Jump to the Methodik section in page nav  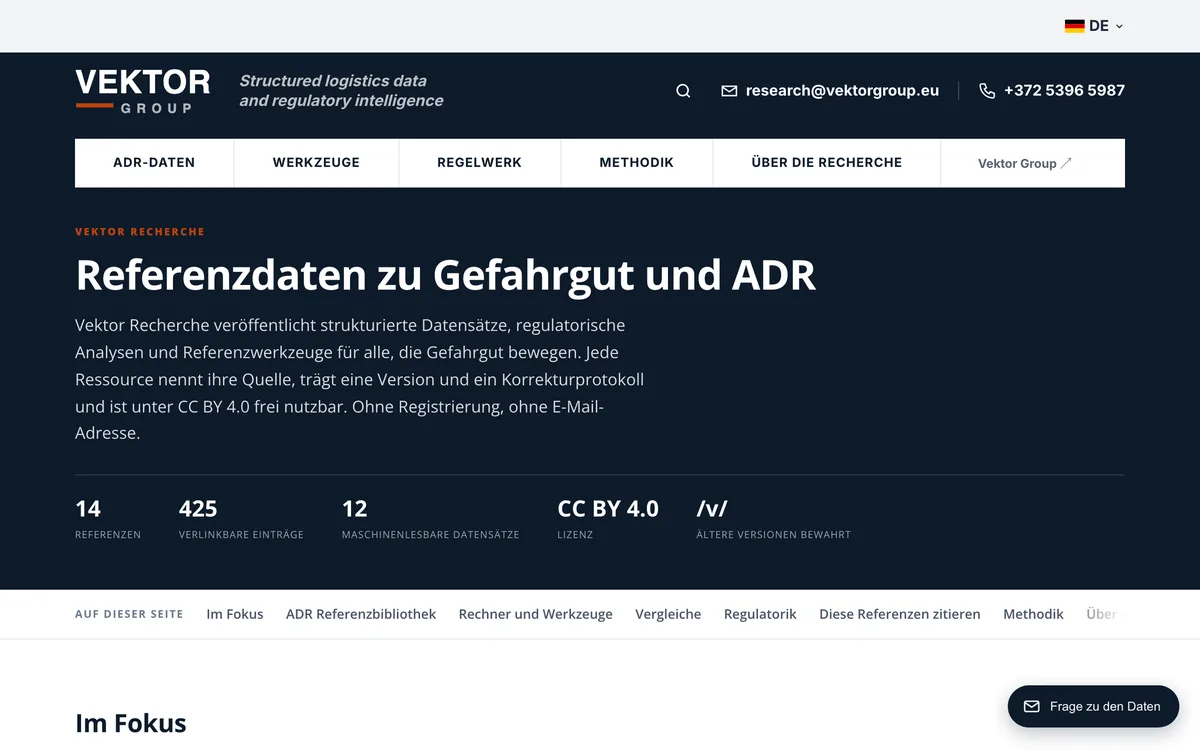(1033, 614)
